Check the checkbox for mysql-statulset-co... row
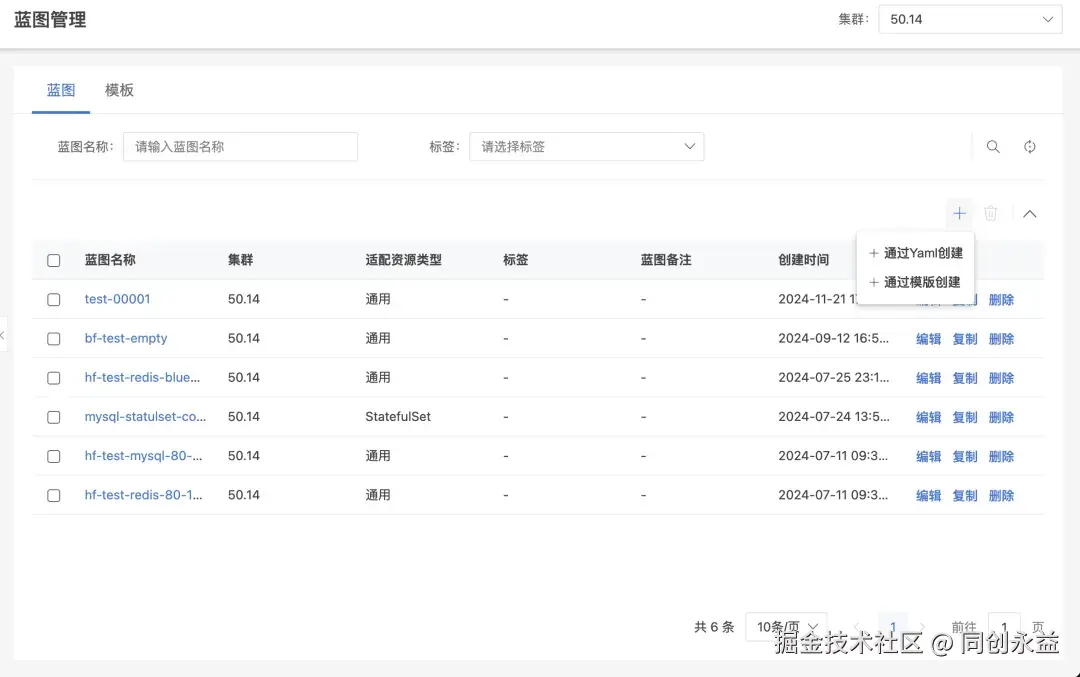 pos(53,417)
